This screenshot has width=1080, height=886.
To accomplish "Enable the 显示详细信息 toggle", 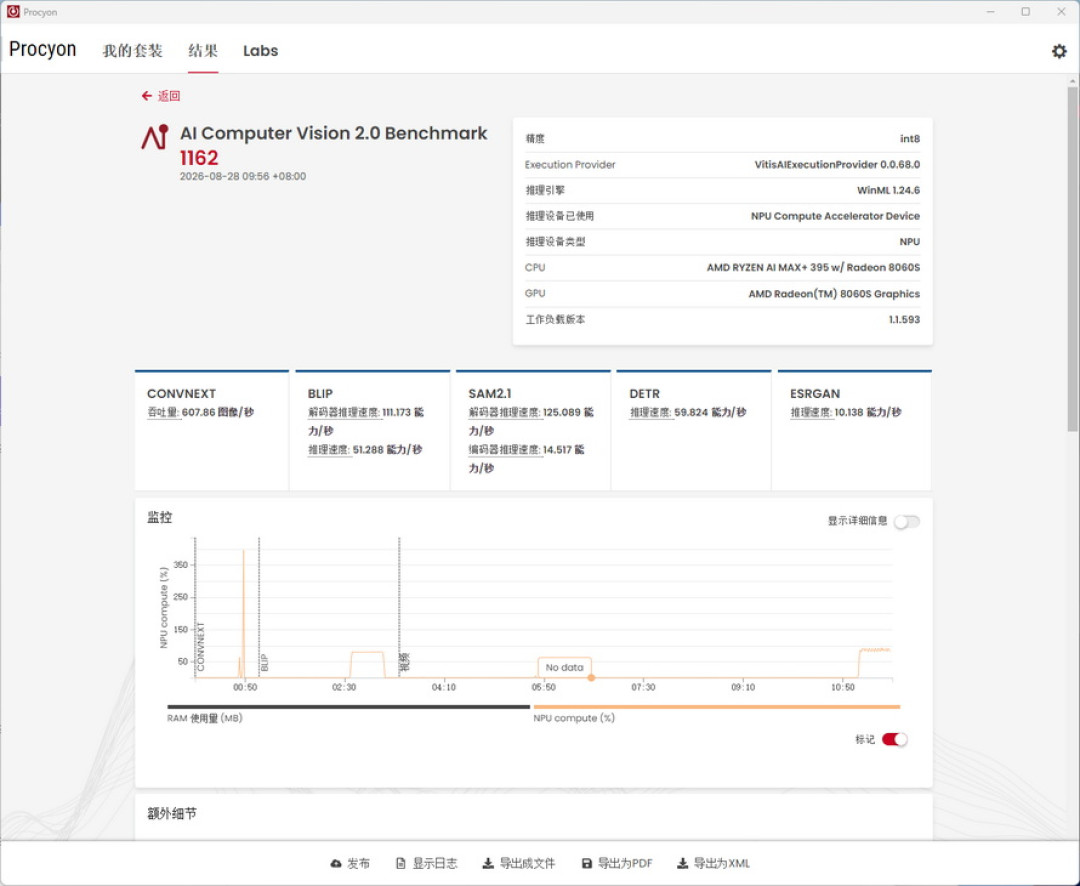I will pyautogui.click(x=906, y=522).
